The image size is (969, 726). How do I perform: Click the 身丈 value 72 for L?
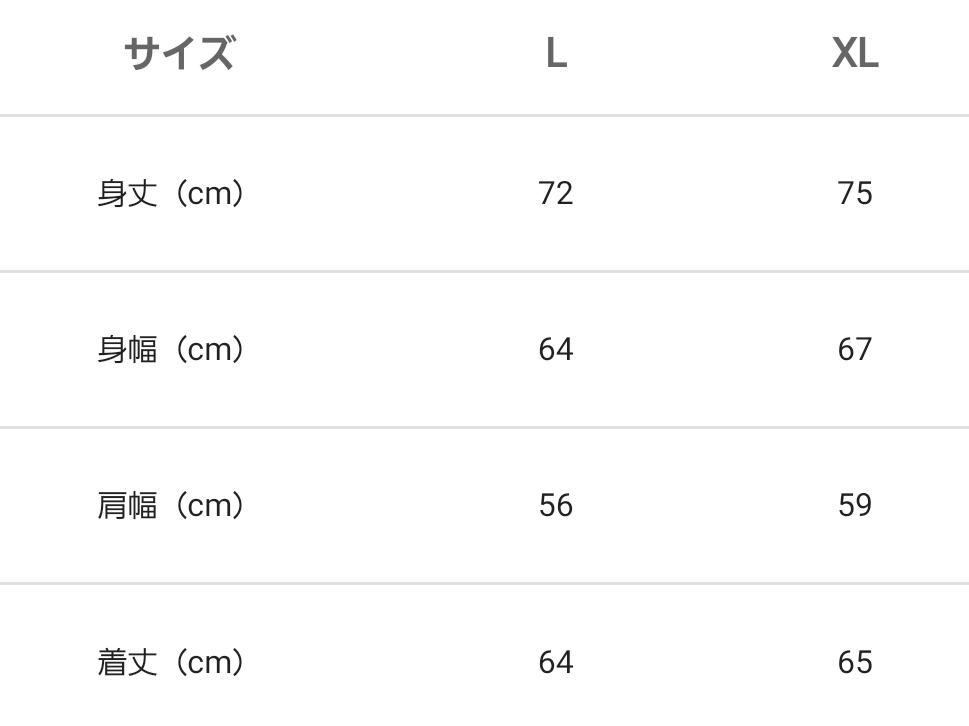tap(556, 193)
